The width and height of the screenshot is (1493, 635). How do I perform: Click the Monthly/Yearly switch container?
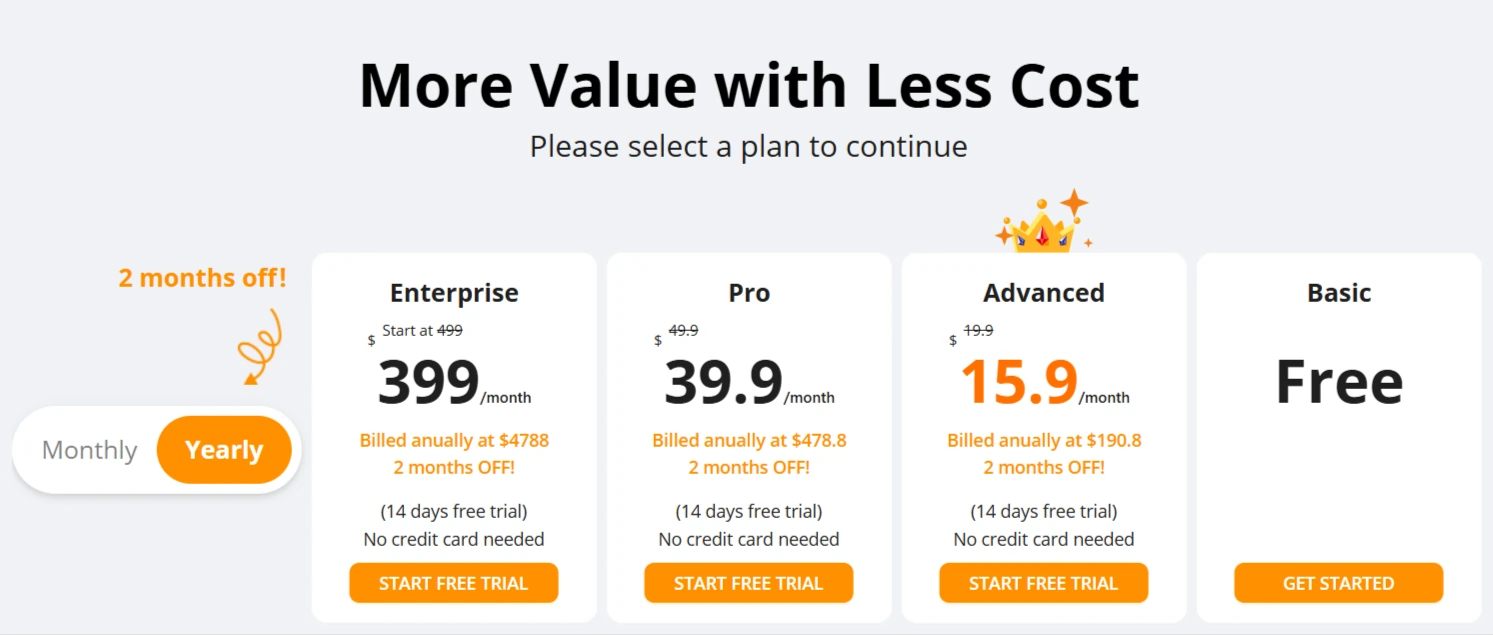click(x=155, y=450)
